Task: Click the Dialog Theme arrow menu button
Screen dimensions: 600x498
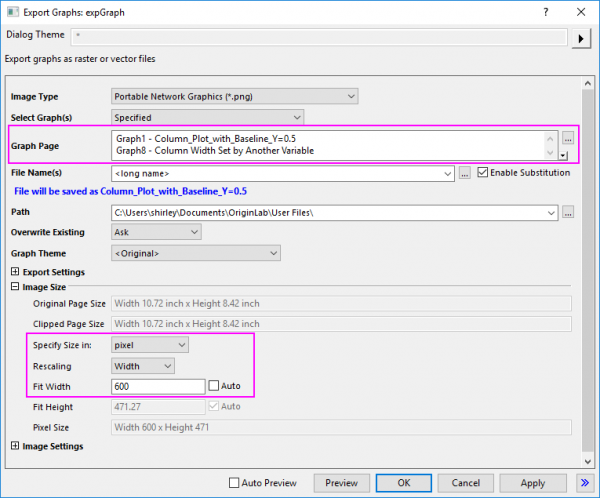Action: point(581,39)
